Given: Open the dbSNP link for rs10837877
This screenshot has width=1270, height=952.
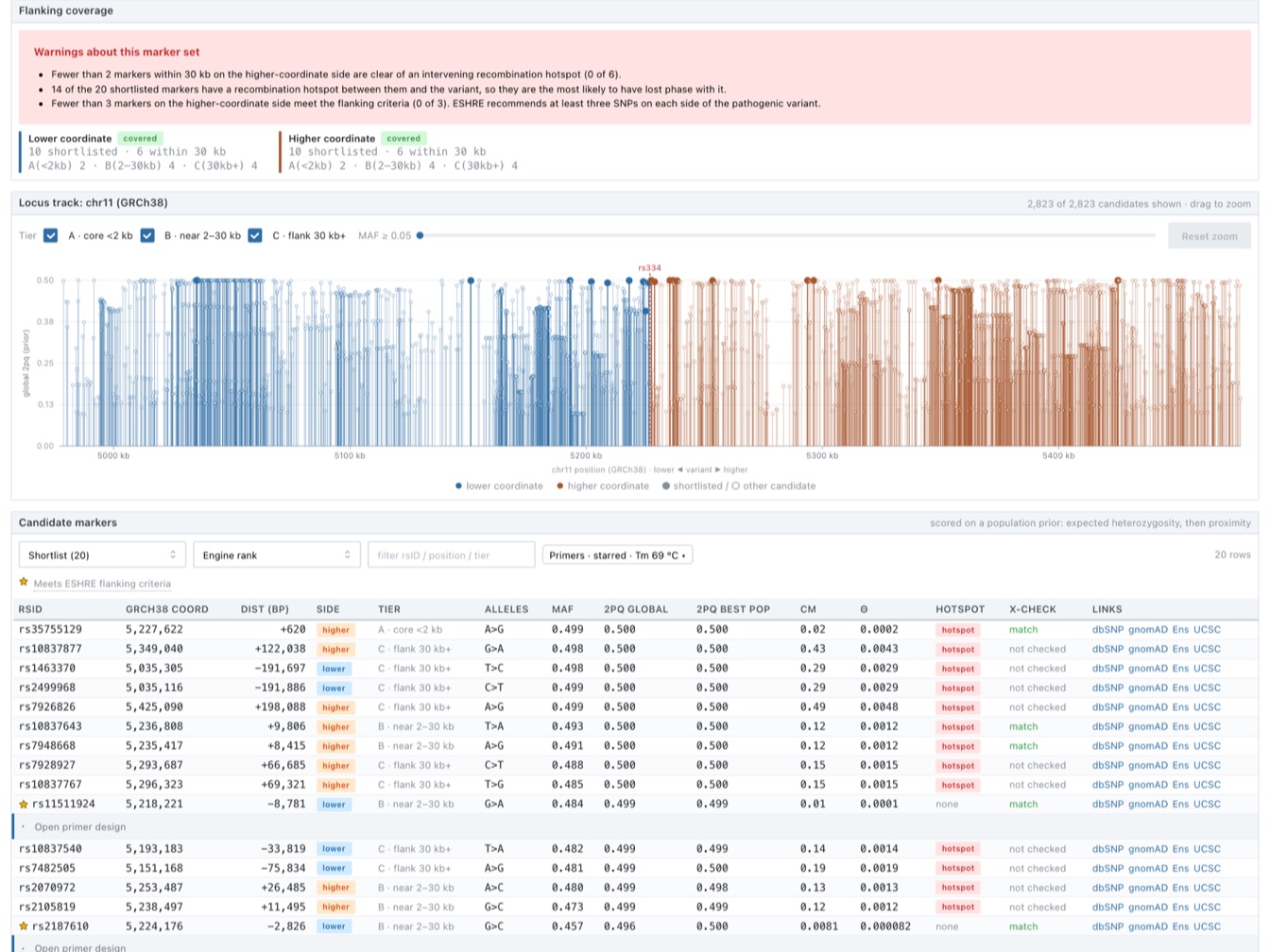Looking at the screenshot, I should click(1107, 649).
